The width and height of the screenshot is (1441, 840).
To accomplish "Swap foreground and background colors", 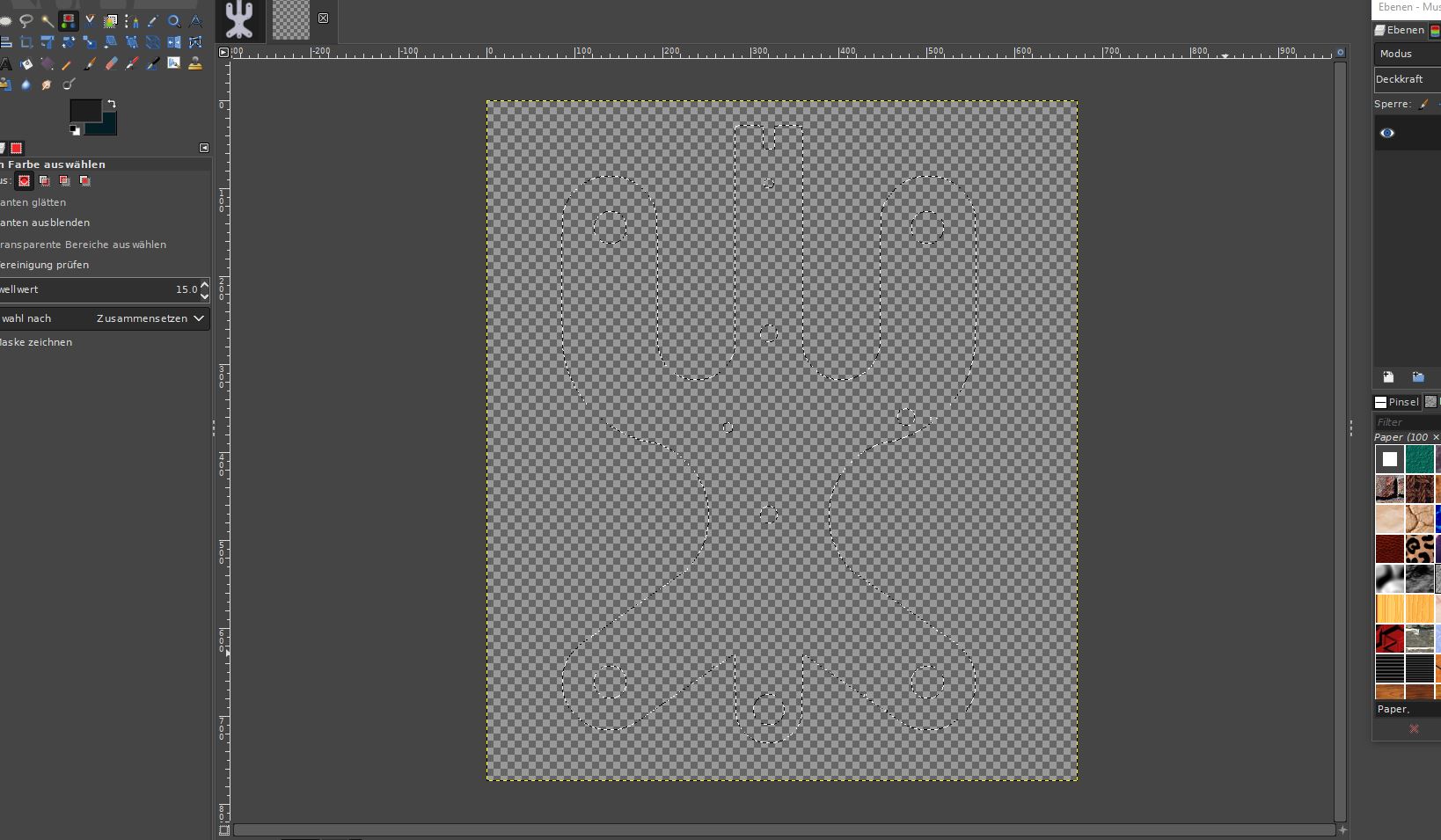I will 112,105.
